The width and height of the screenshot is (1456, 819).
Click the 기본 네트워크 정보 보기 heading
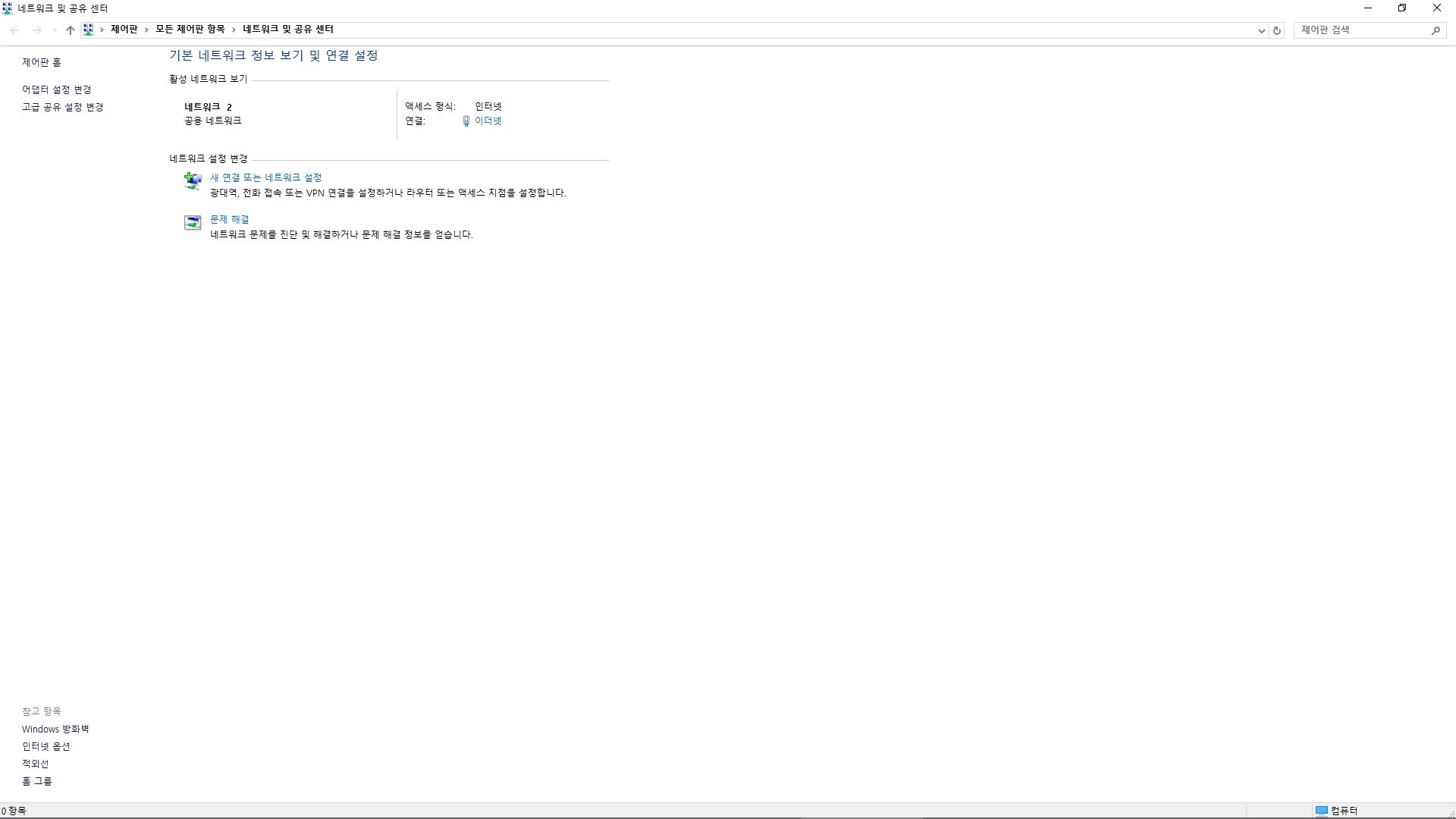tap(274, 55)
